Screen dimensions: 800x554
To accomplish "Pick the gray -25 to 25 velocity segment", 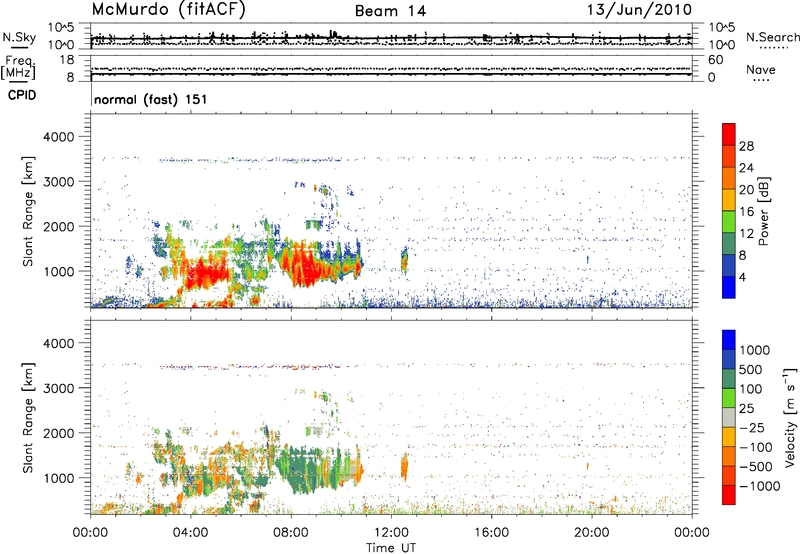I will tap(729, 417).
